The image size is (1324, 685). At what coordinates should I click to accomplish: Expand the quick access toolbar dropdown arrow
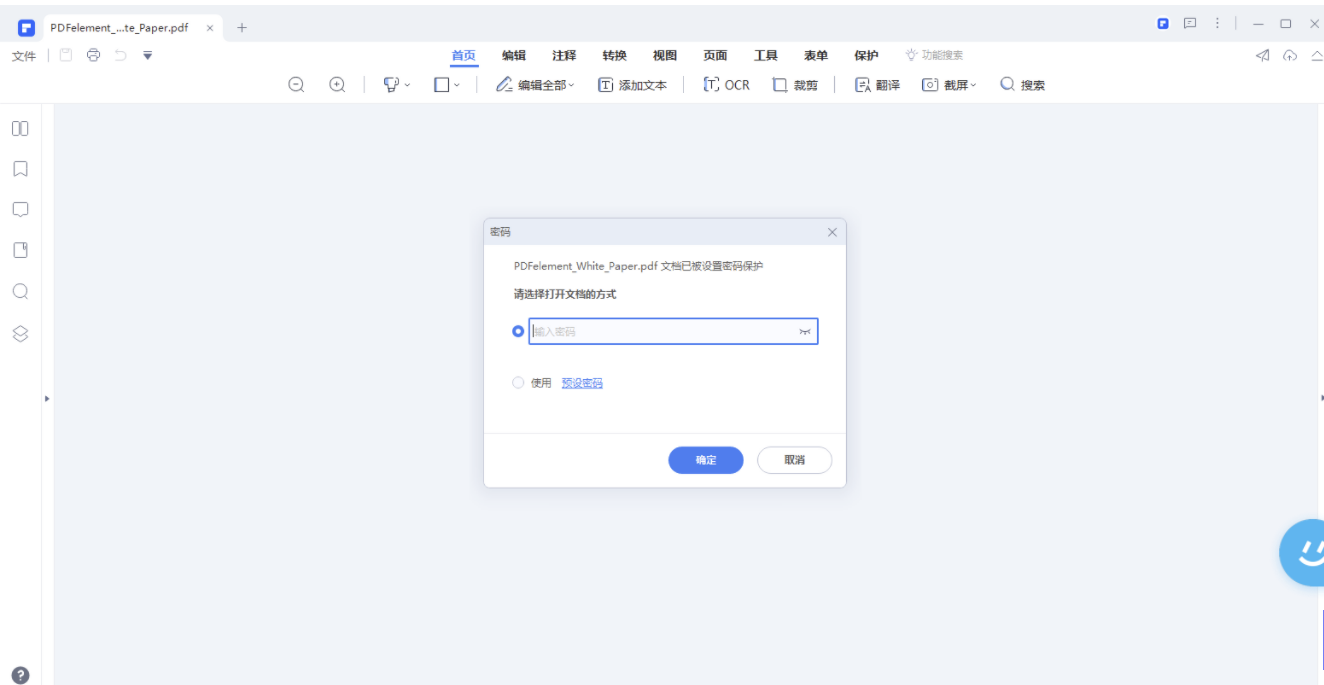pos(148,55)
